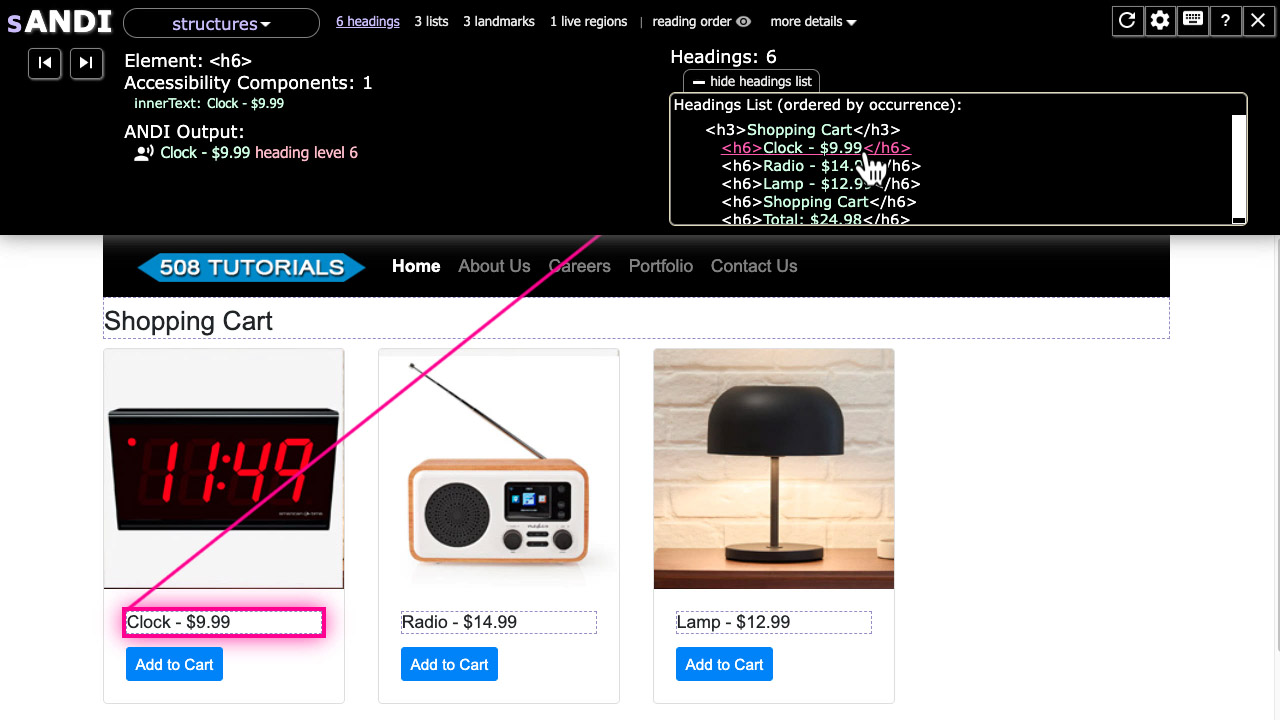Click the 508 Tutorials logo

click(251, 267)
